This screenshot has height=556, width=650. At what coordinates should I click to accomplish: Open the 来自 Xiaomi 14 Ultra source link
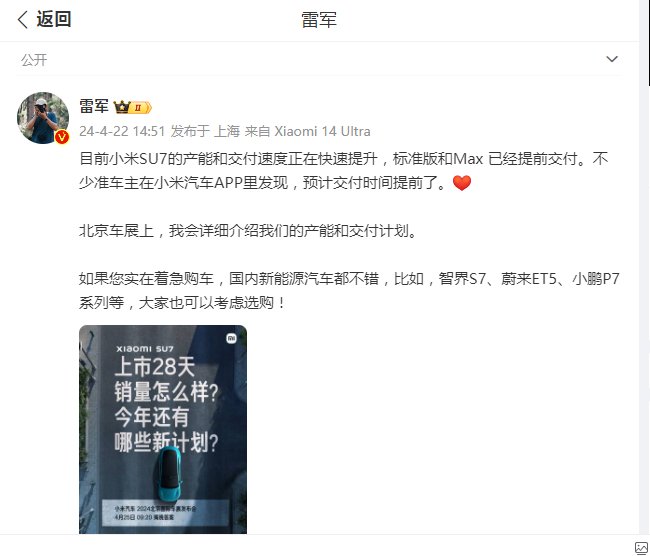[x=307, y=131]
